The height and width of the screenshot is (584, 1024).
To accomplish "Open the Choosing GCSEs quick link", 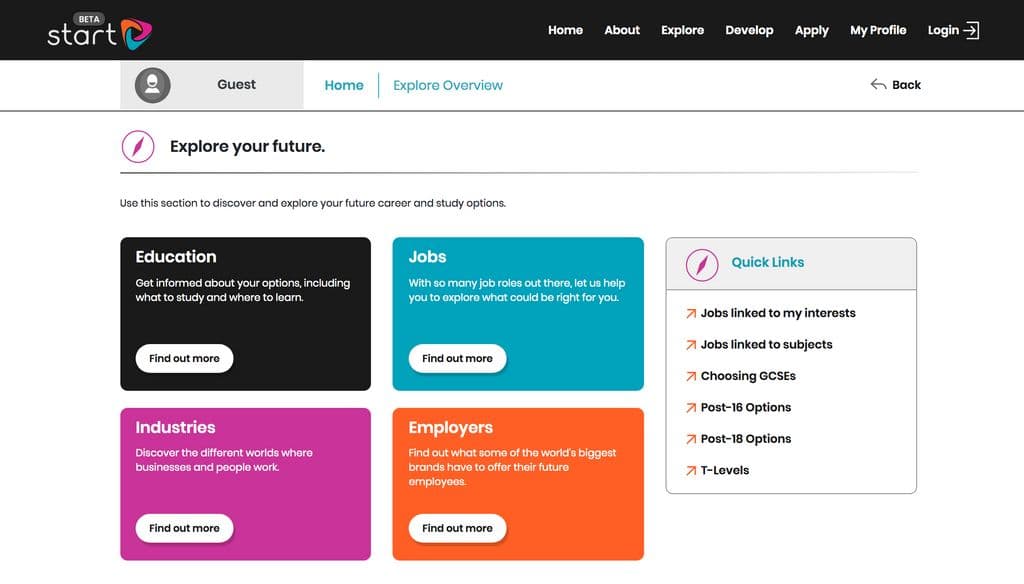I will tap(748, 376).
